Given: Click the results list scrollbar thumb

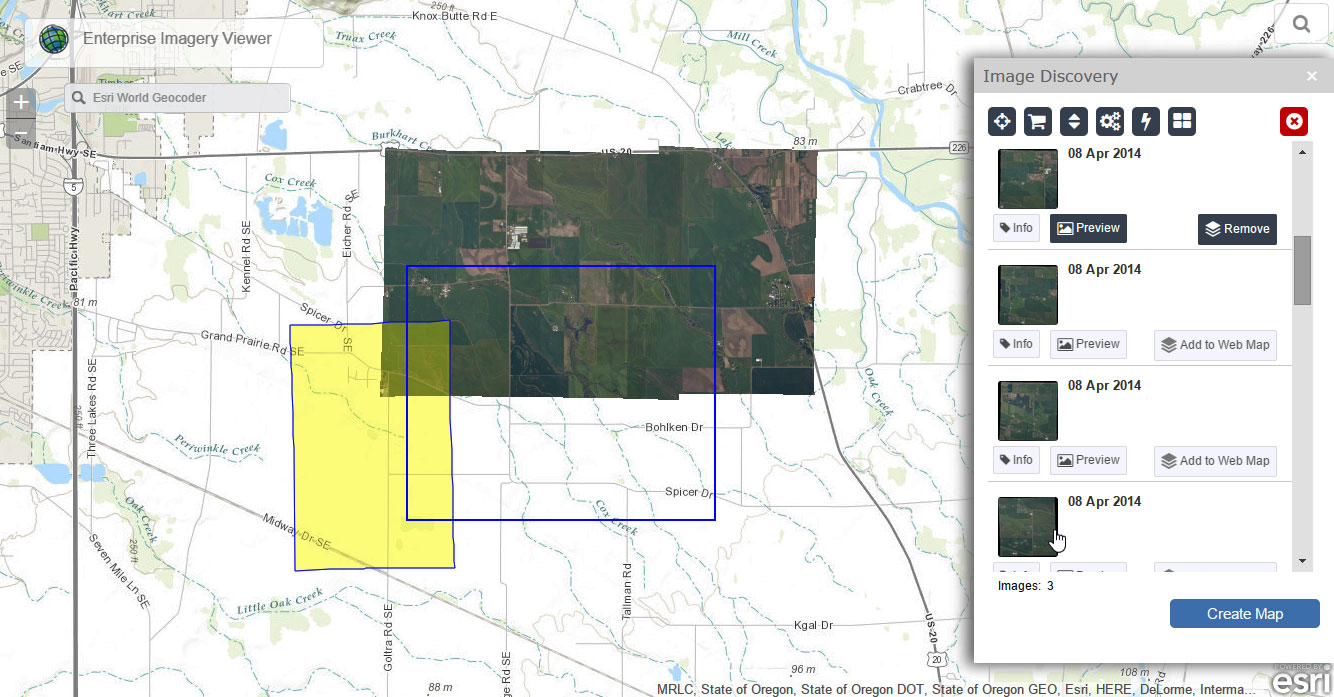Looking at the screenshot, I should 1302,270.
